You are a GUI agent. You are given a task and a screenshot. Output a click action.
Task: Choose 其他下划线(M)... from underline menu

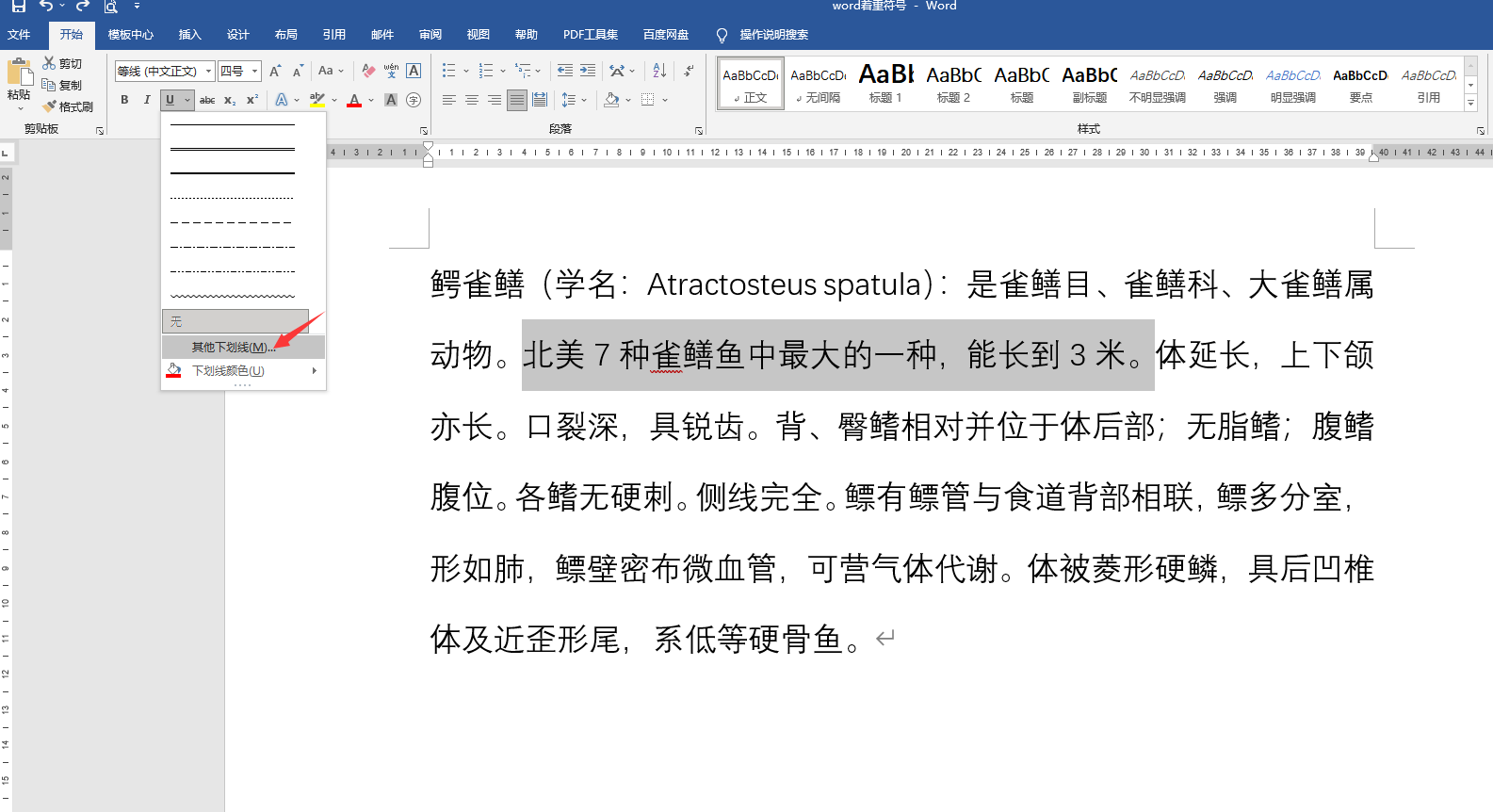[233, 348]
